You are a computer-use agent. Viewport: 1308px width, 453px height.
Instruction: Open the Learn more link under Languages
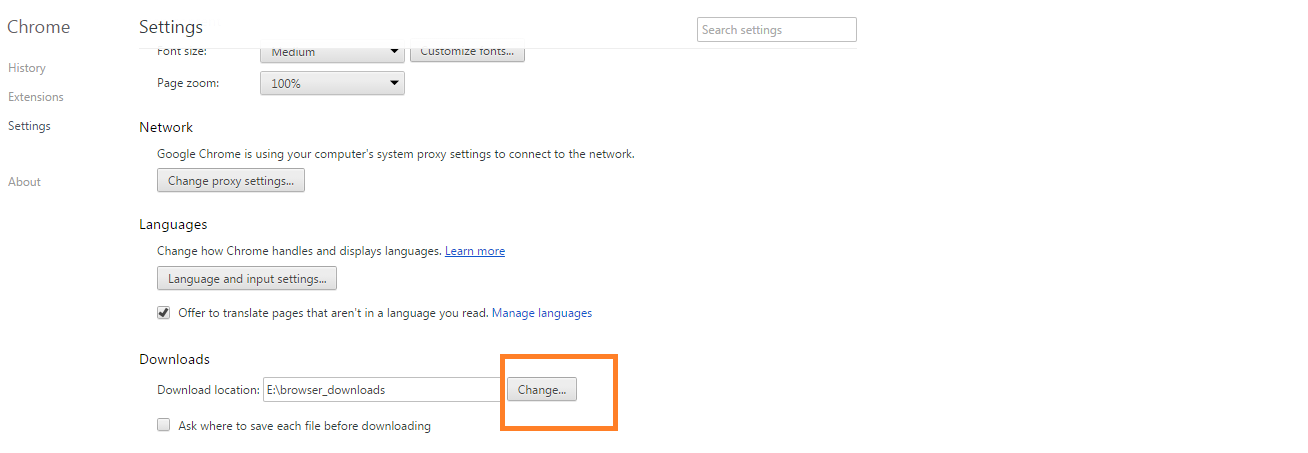(x=475, y=251)
